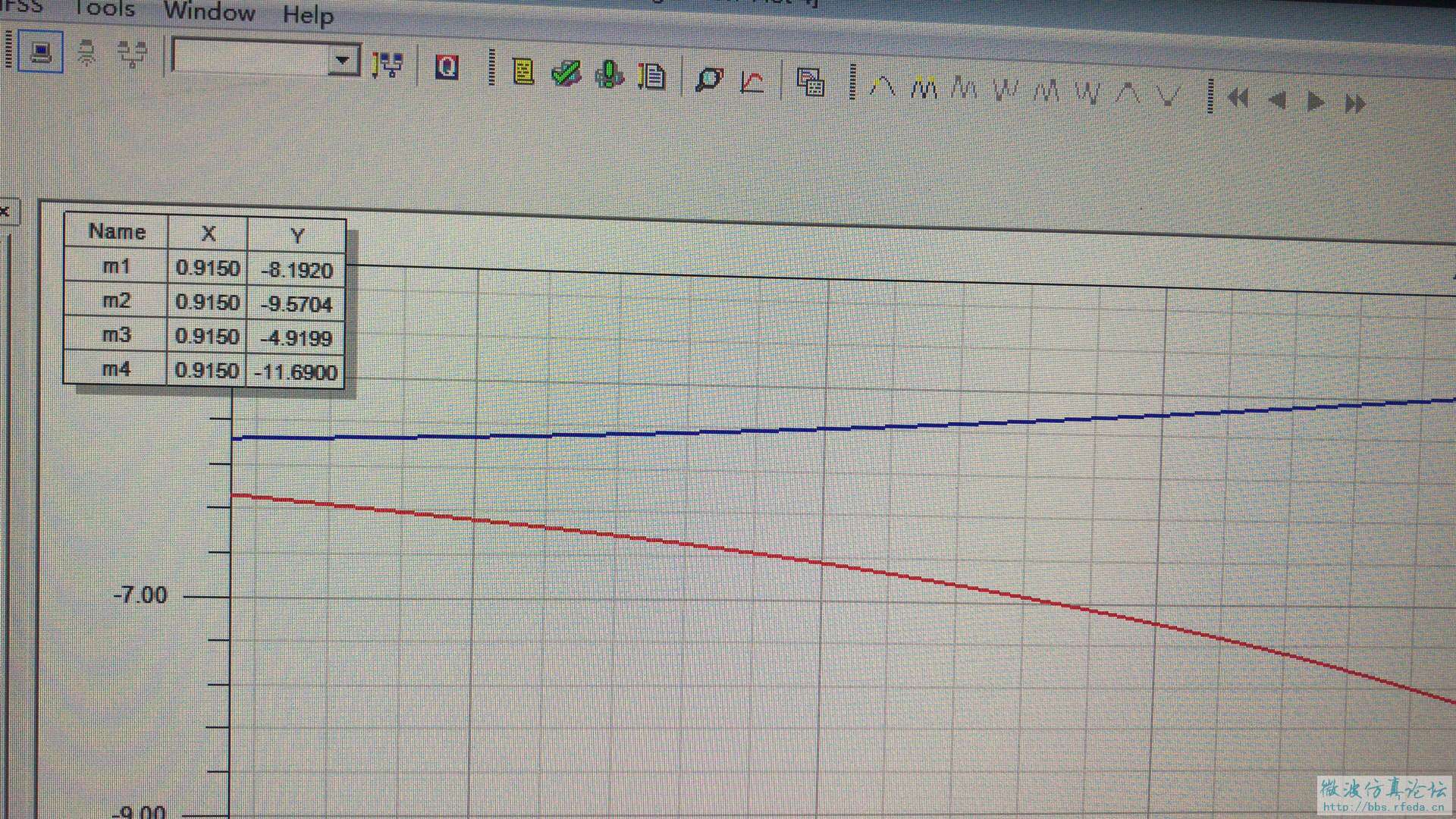Click the Name column header in marker table
1456x819 pixels.
tap(117, 231)
